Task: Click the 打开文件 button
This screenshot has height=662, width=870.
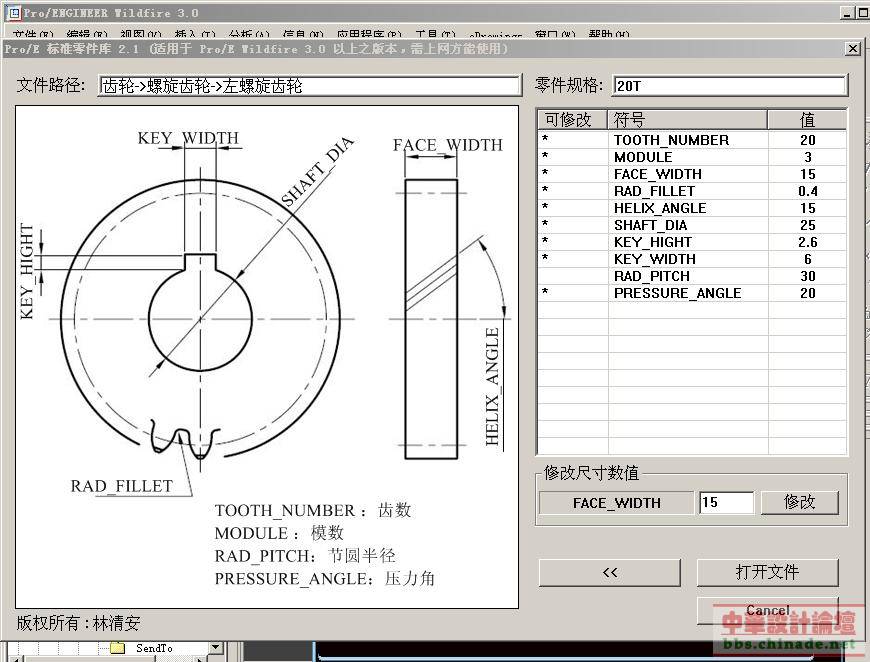Action: (767, 573)
